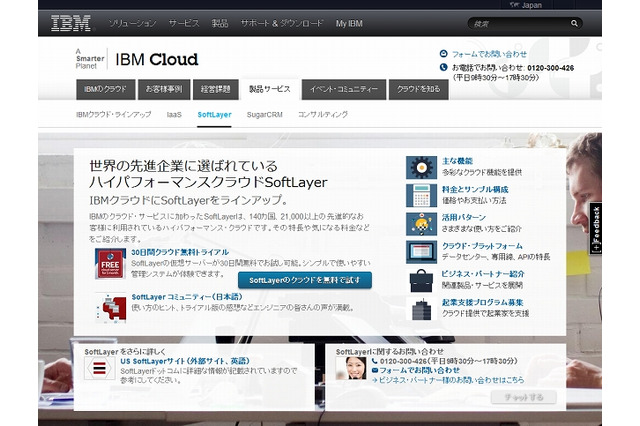Select the IaaS sub-navigation item

[x=174, y=115]
